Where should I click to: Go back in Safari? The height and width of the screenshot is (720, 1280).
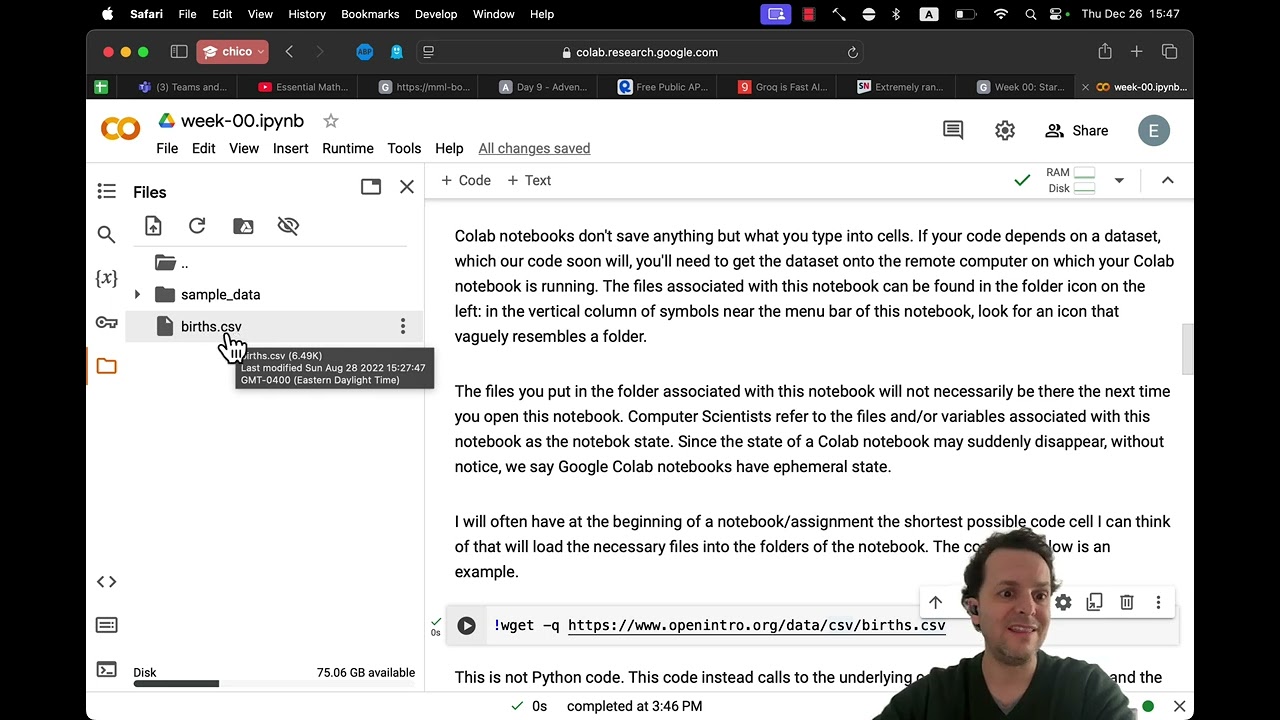[289, 52]
